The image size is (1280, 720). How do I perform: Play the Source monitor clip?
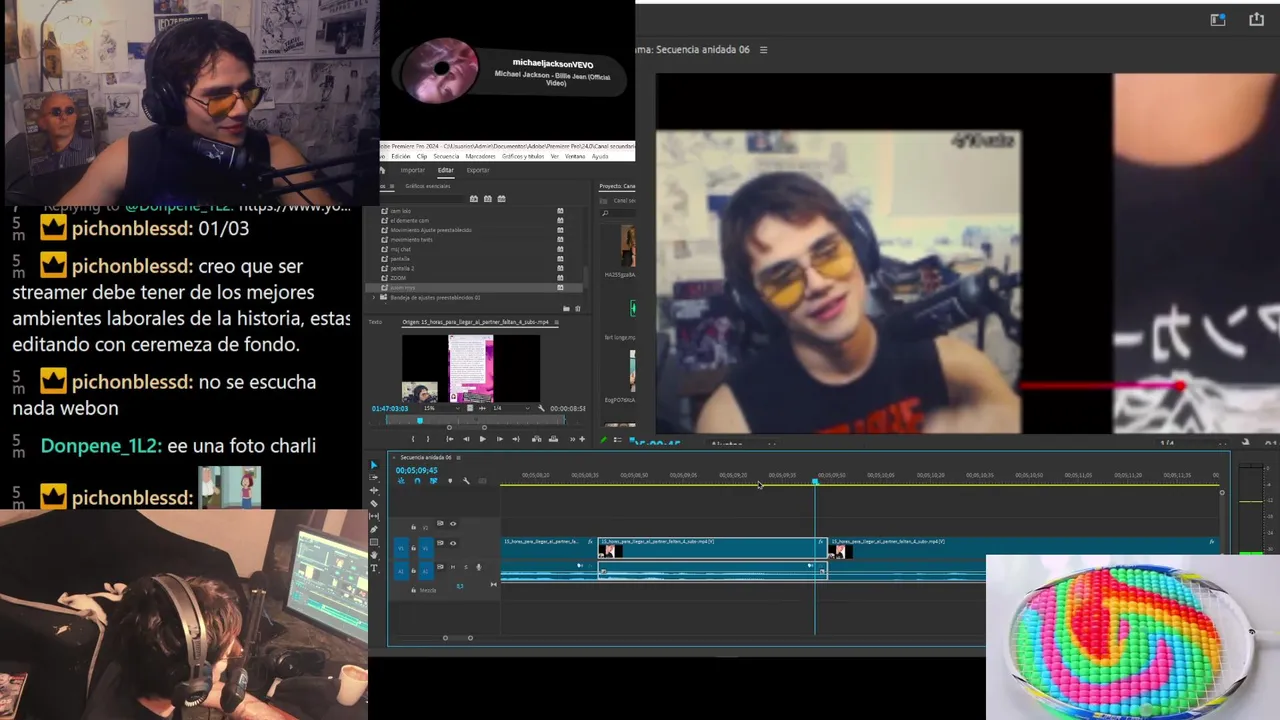483,439
